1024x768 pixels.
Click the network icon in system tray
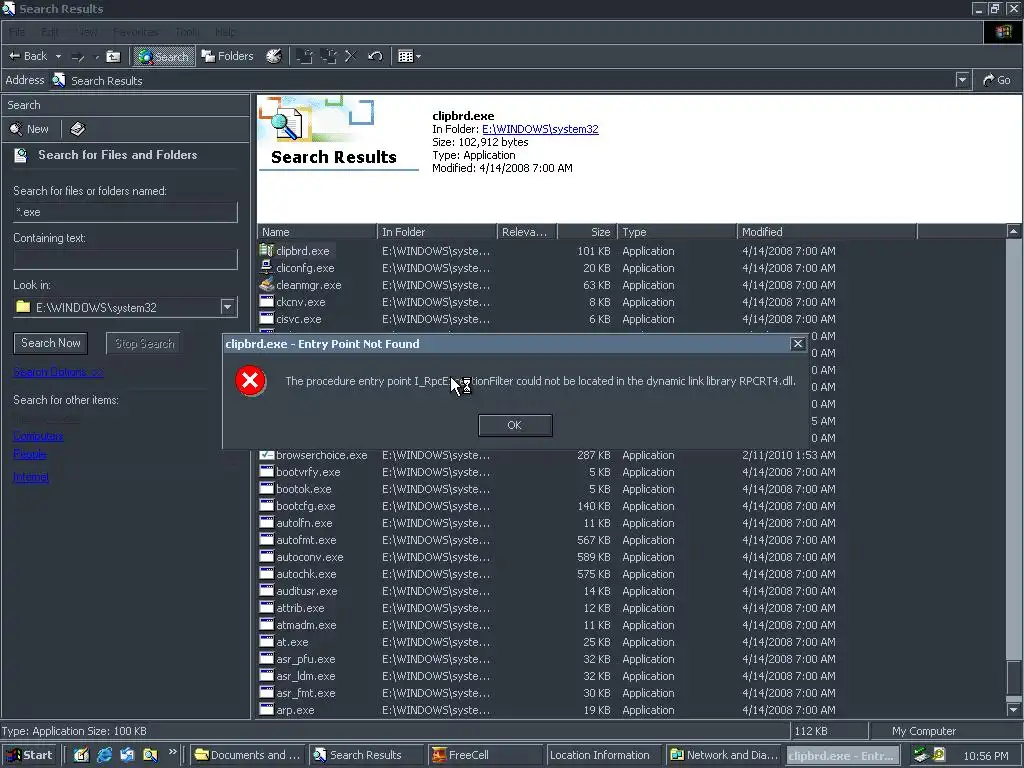click(921, 755)
